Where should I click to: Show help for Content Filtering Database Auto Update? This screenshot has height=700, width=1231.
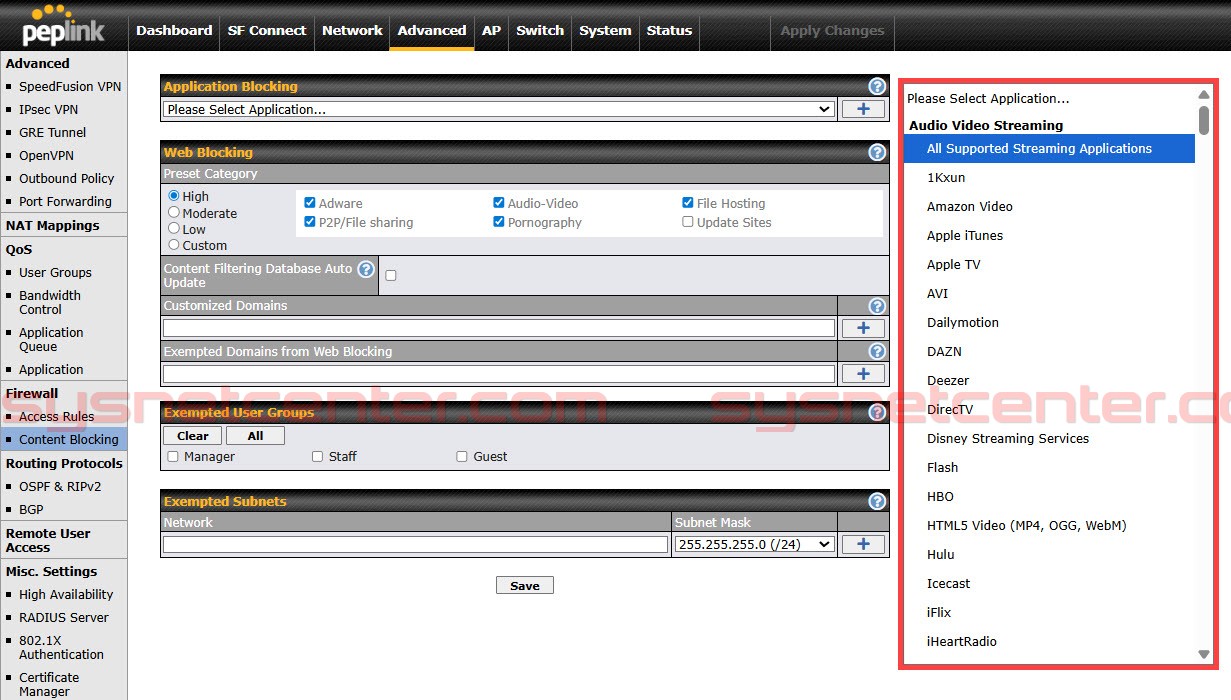point(366,269)
